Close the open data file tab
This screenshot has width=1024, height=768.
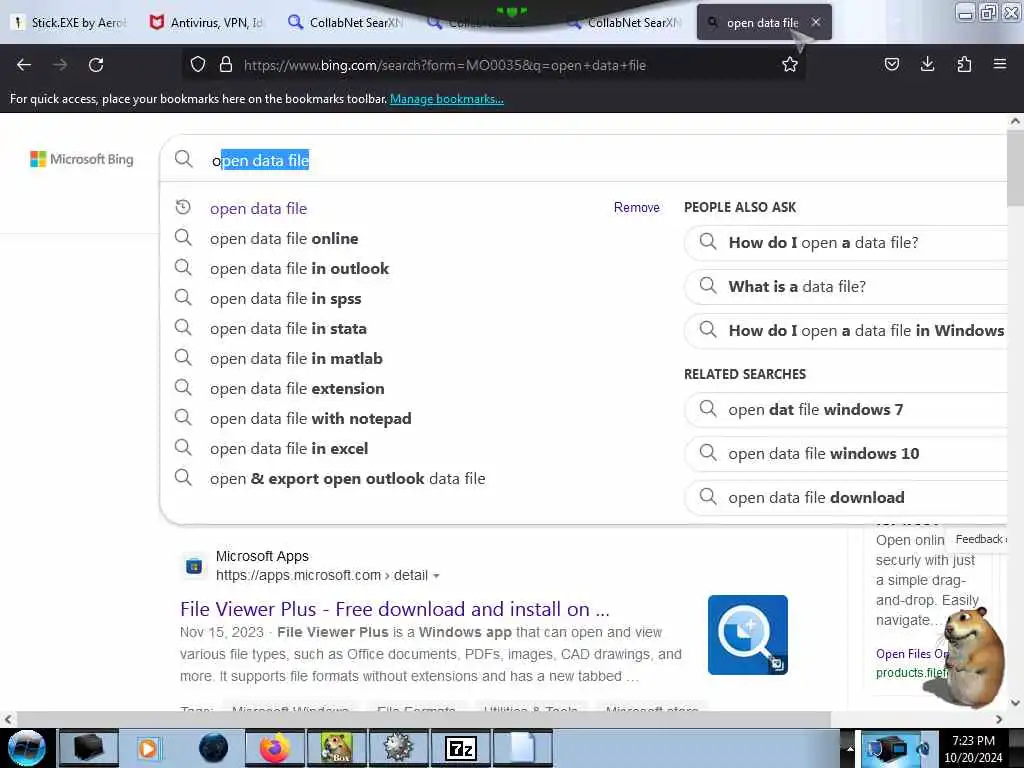coord(816,22)
